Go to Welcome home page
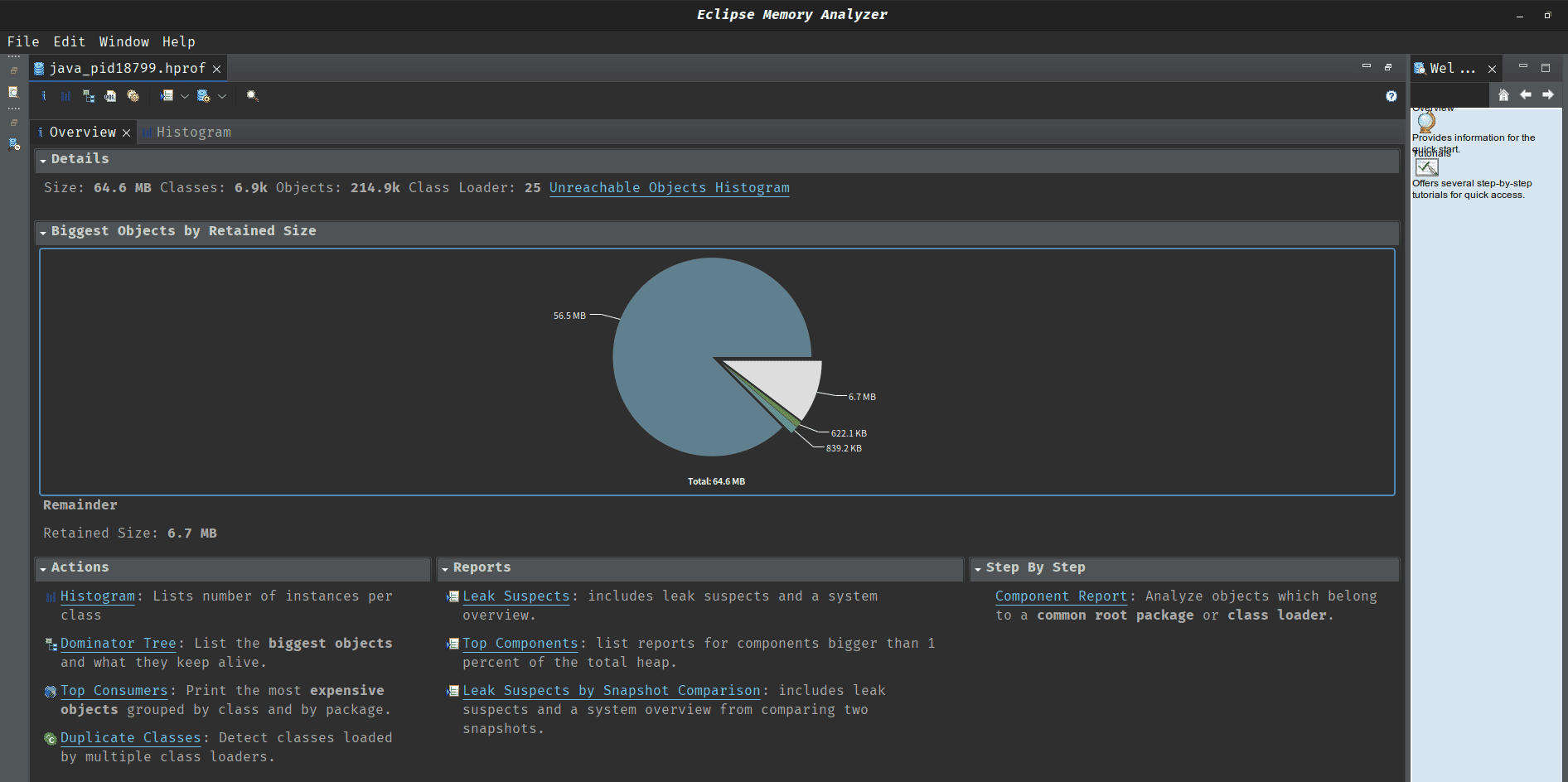 tap(1503, 94)
